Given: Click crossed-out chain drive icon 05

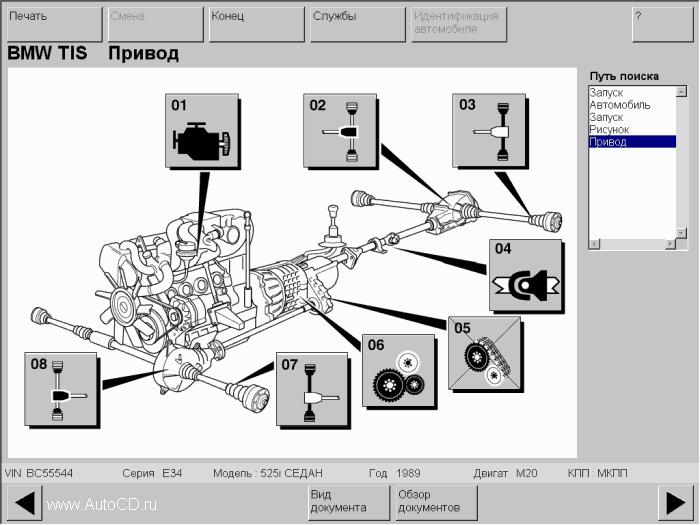Looking at the screenshot, I should [484, 353].
